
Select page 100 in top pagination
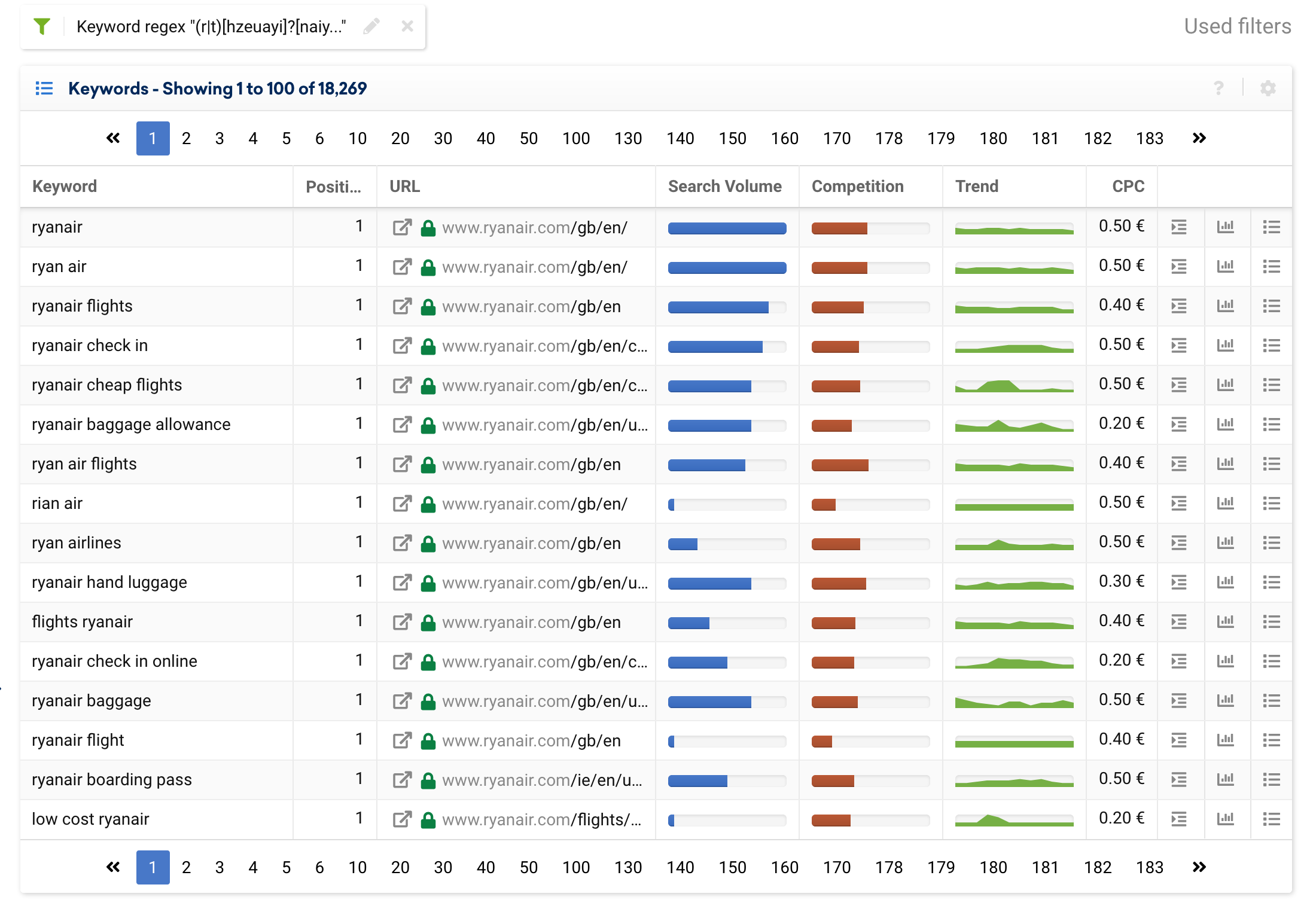[576, 138]
